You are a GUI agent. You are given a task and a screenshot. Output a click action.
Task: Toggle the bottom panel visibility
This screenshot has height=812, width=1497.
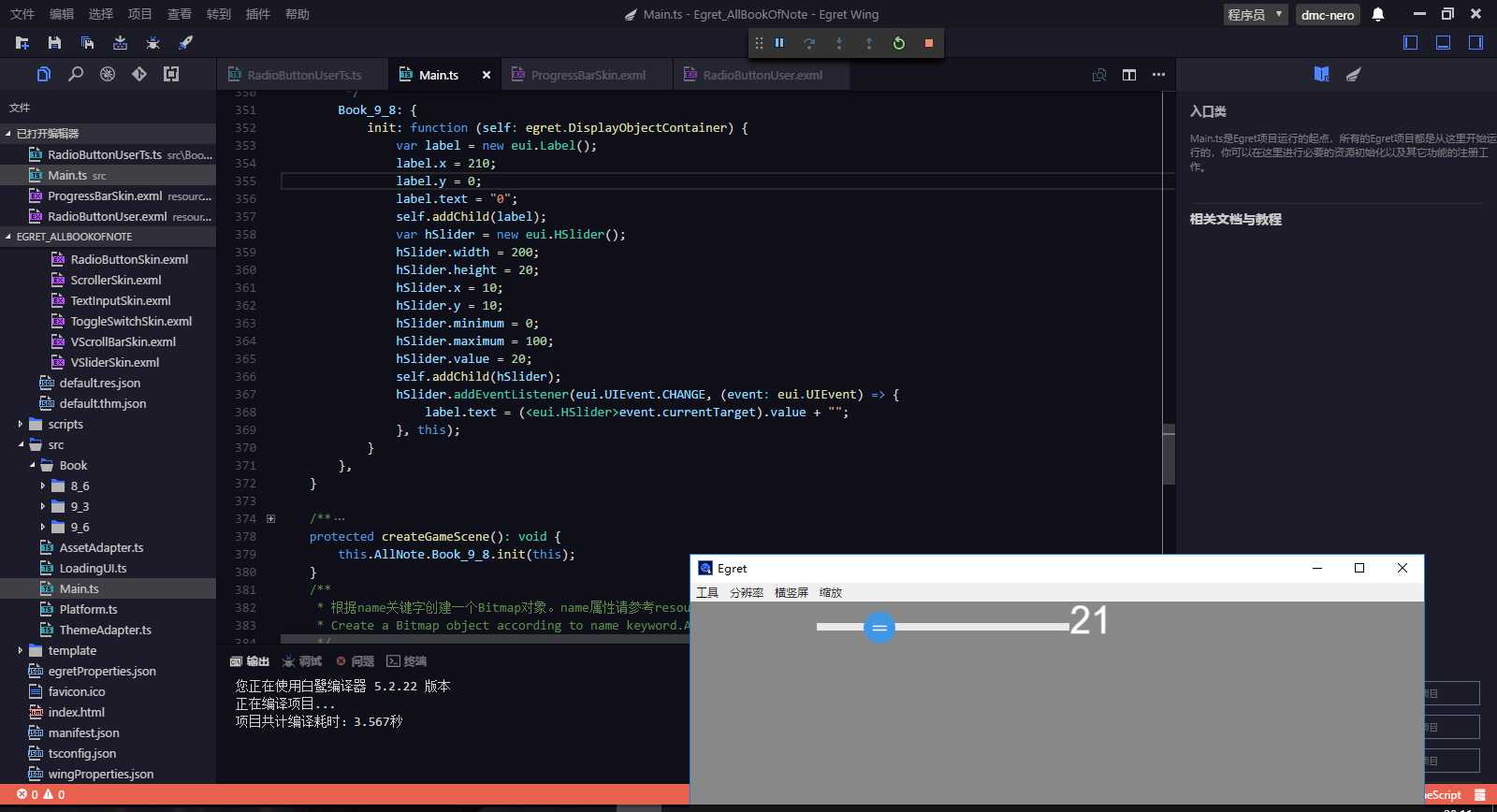point(1444,43)
